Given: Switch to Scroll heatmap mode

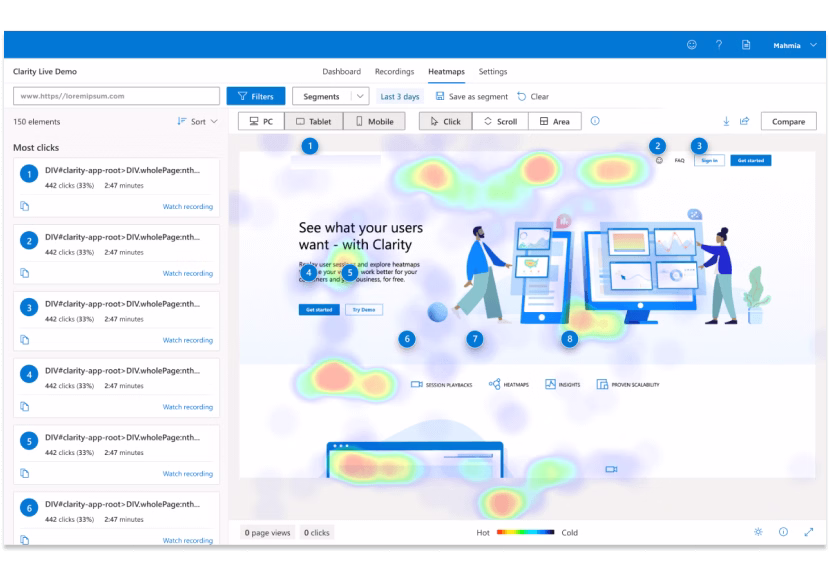Looking at the screenshot, I should pos(500,121).
